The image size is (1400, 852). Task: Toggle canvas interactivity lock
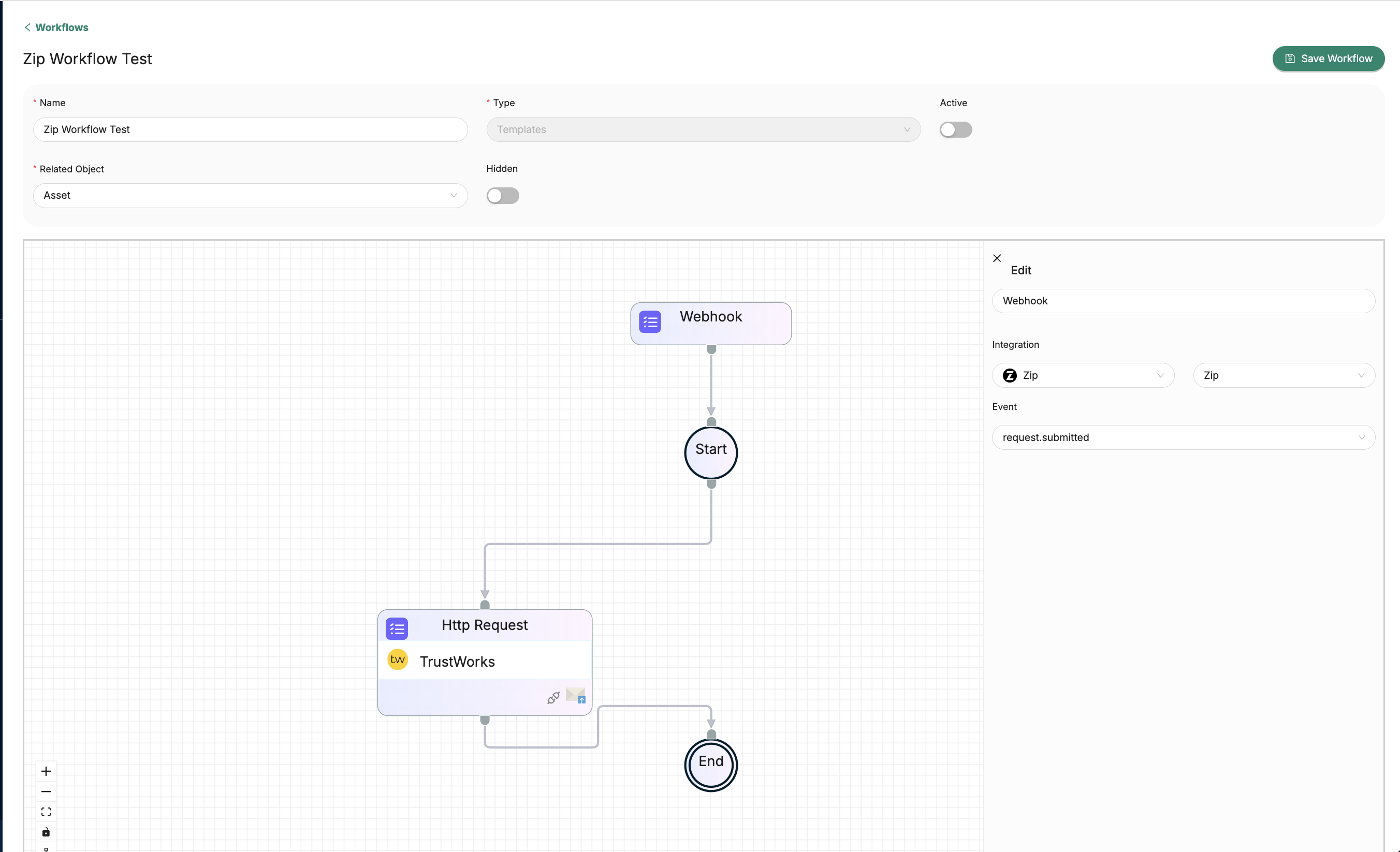(x=46, y=832)
